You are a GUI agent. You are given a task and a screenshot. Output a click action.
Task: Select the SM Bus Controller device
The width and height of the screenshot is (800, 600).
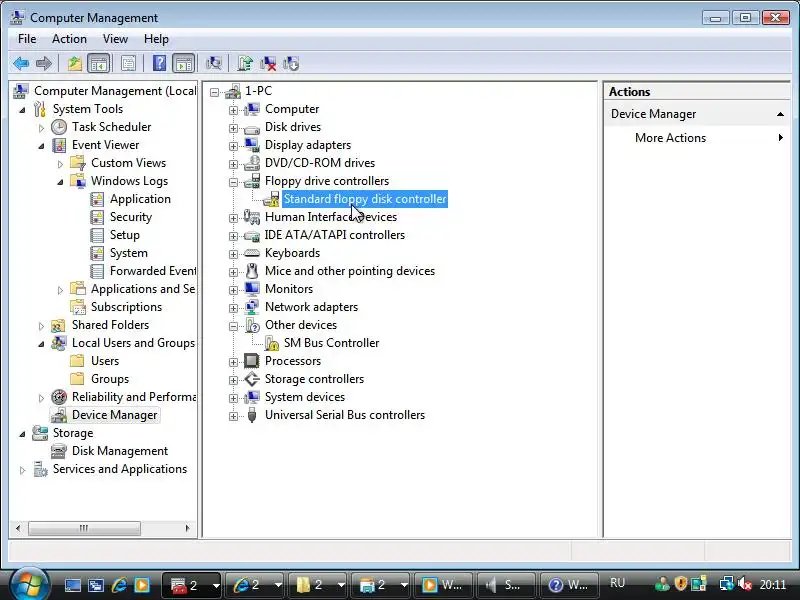pos(332,343)
